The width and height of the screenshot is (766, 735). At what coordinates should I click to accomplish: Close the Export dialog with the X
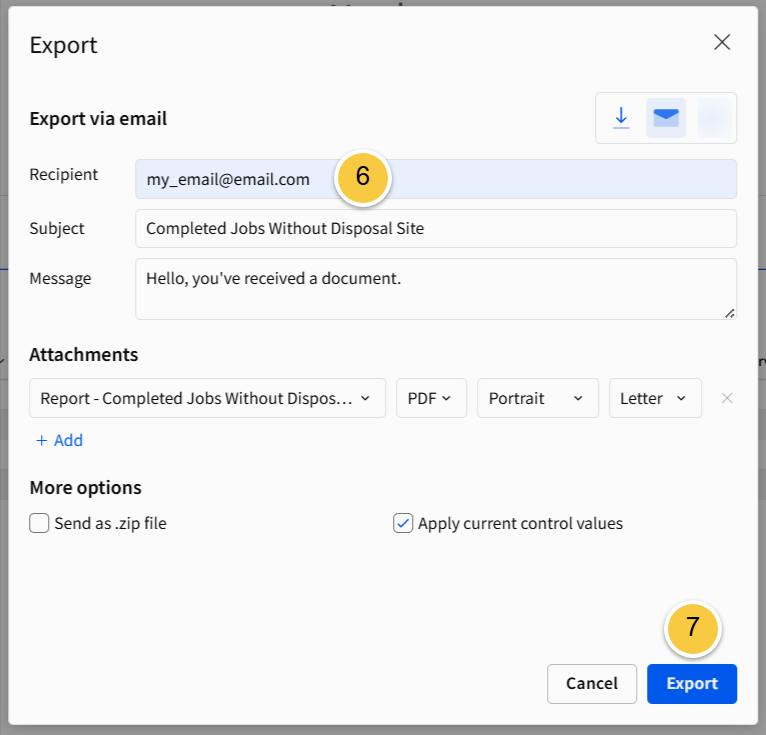[x=722, y=42]
